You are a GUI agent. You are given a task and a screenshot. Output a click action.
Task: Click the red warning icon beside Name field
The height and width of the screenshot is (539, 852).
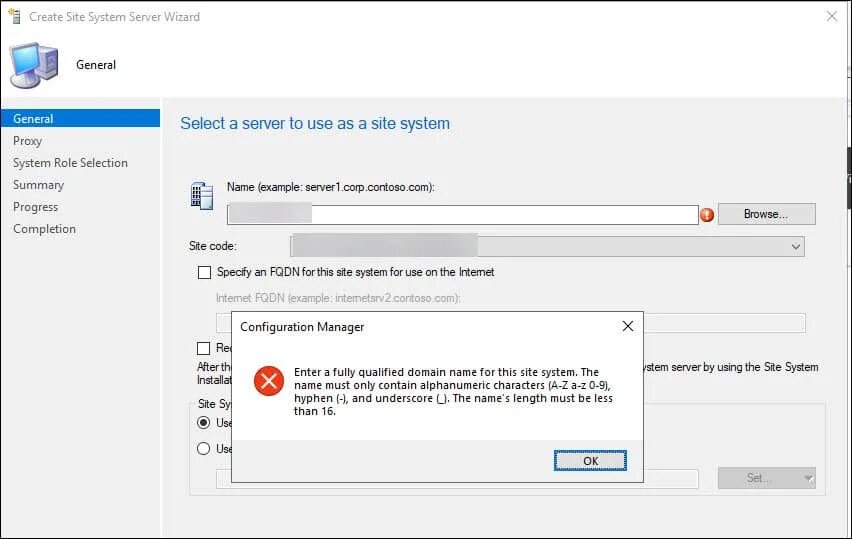point(707,215)
